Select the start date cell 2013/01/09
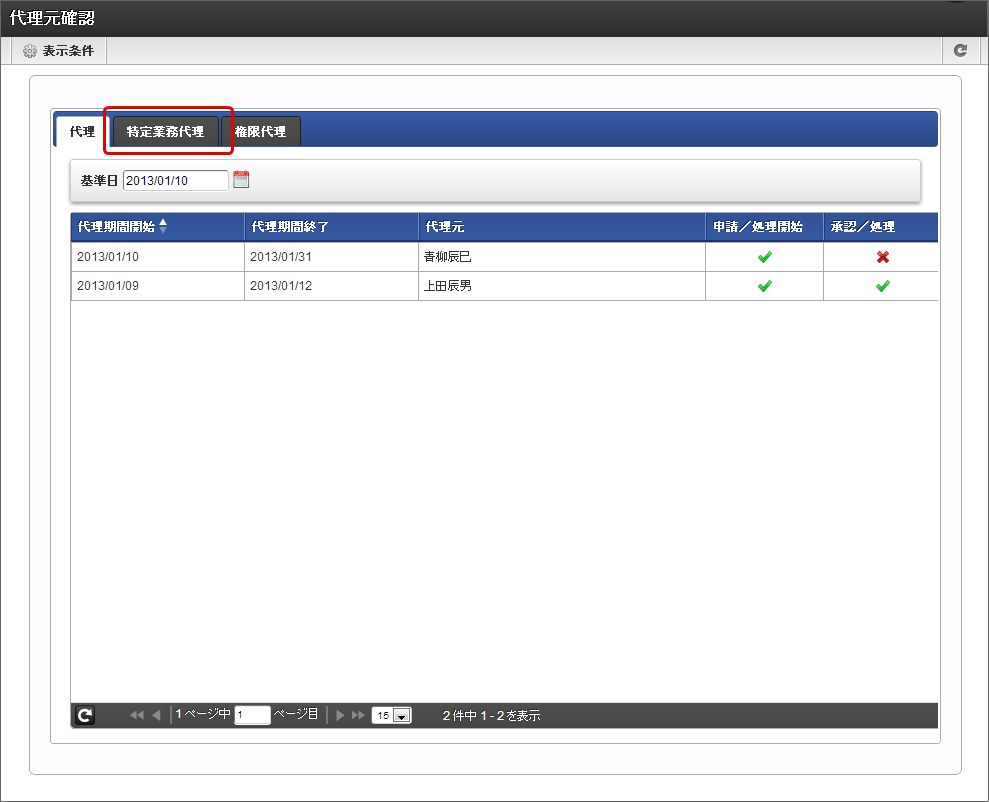 (158, 286)
